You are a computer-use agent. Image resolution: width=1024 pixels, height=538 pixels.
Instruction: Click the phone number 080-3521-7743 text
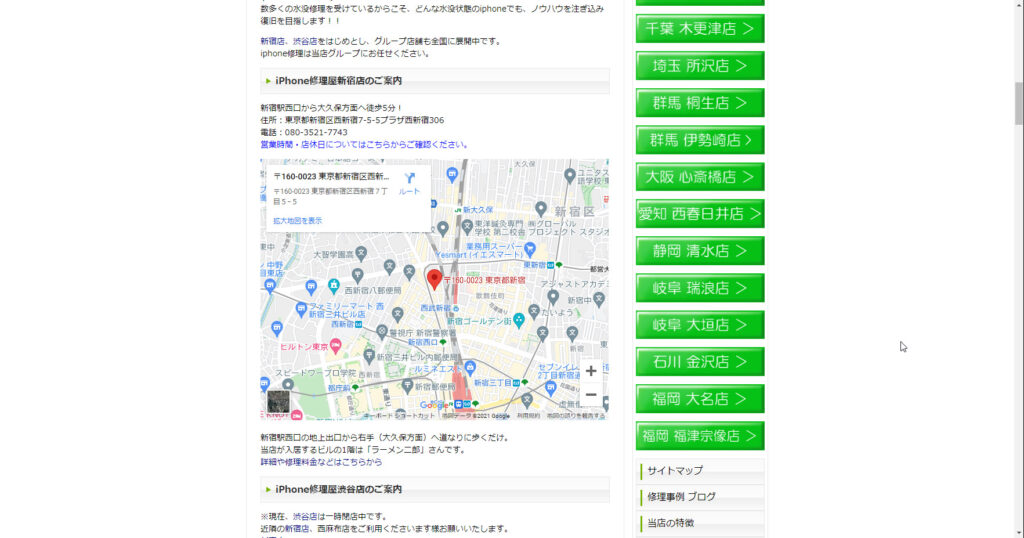coord(316,132)
